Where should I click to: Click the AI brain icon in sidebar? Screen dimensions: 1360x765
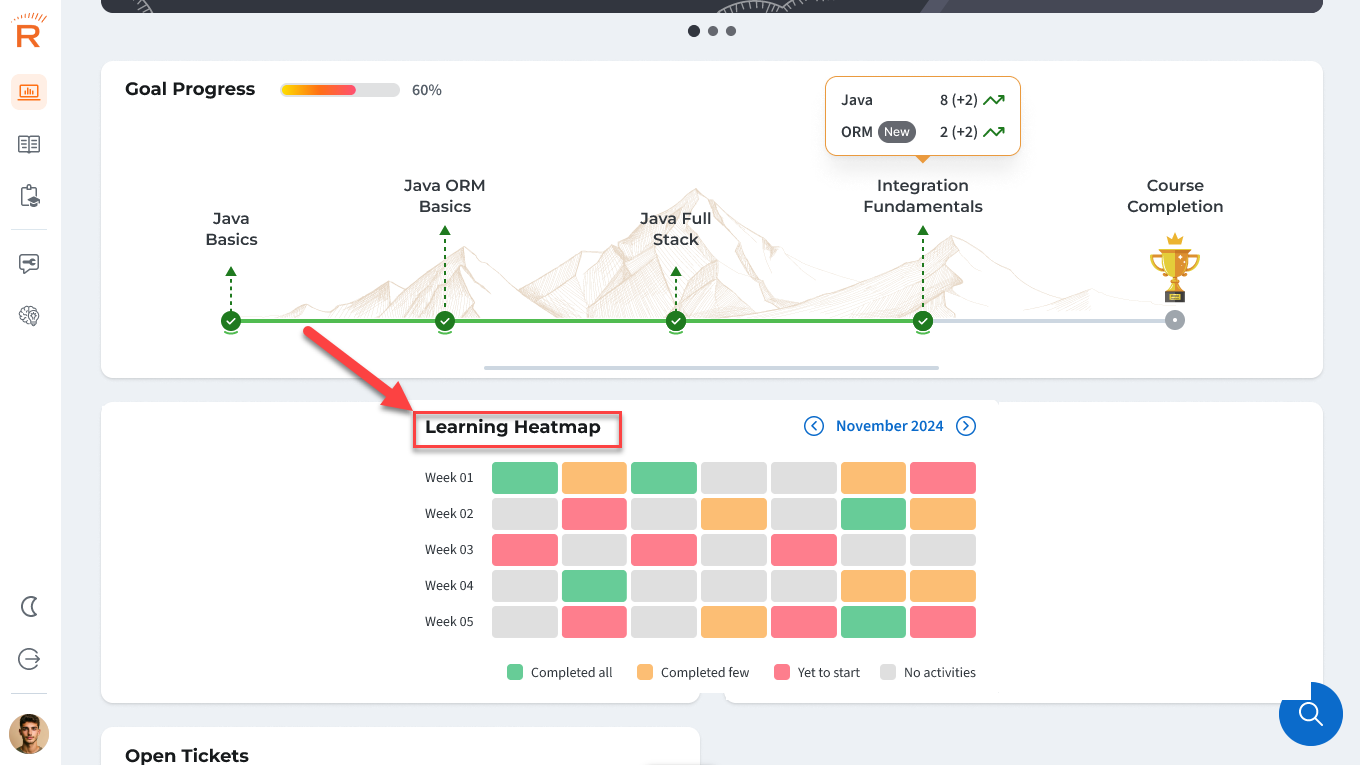click(x=29, y=316)
